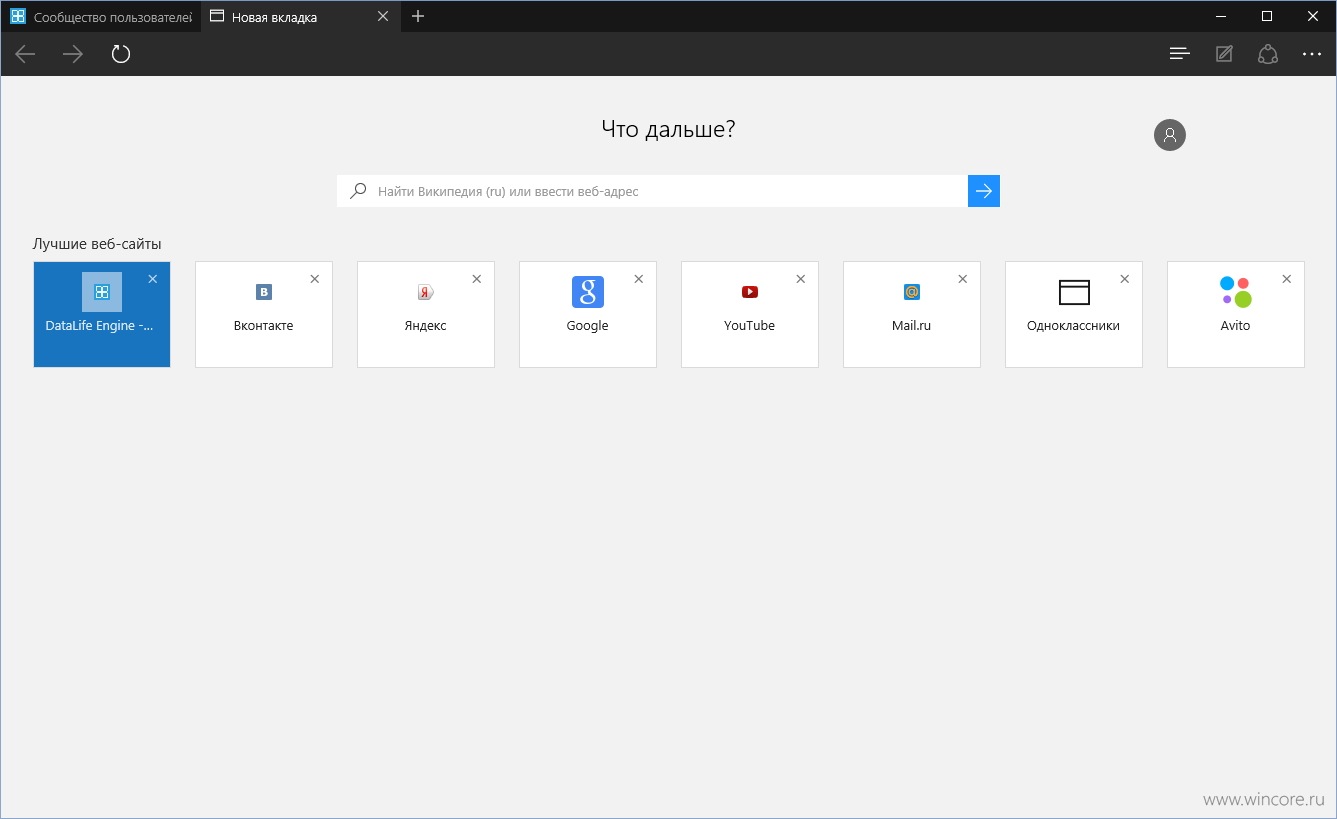Open the Яндекс tile label

pos(426,326)
